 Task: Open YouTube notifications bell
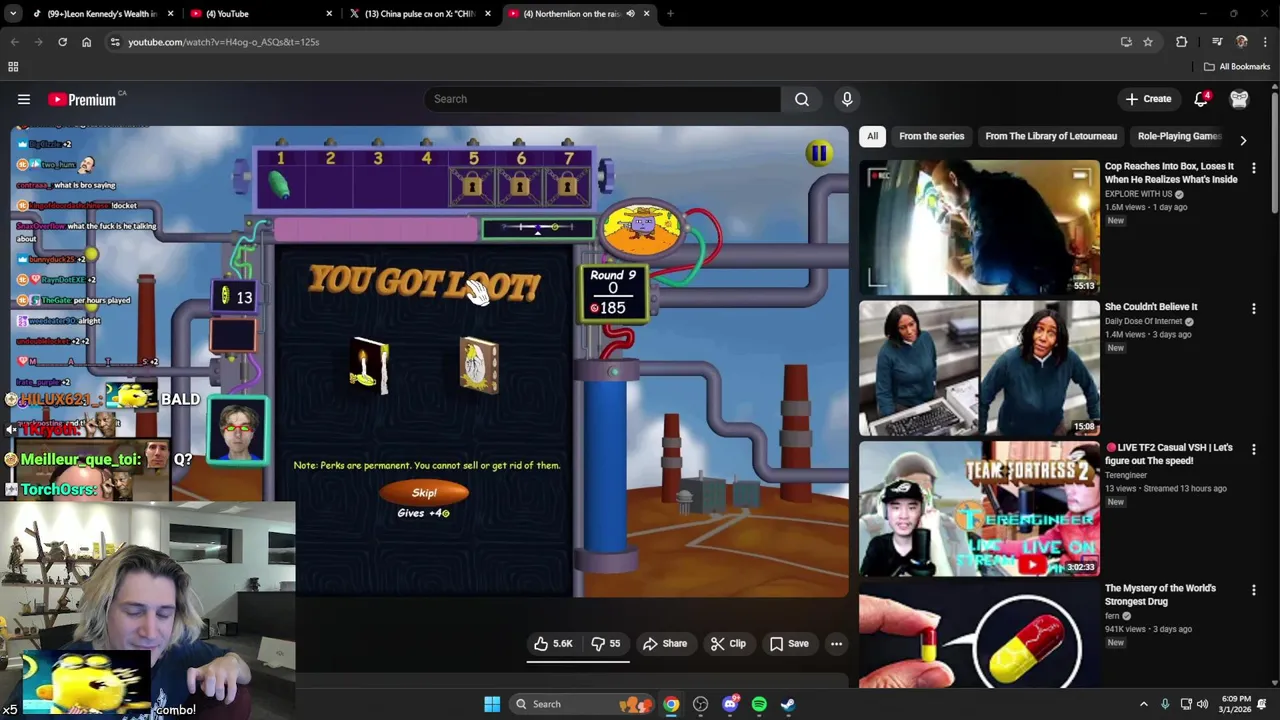(x=1201, y=99)
